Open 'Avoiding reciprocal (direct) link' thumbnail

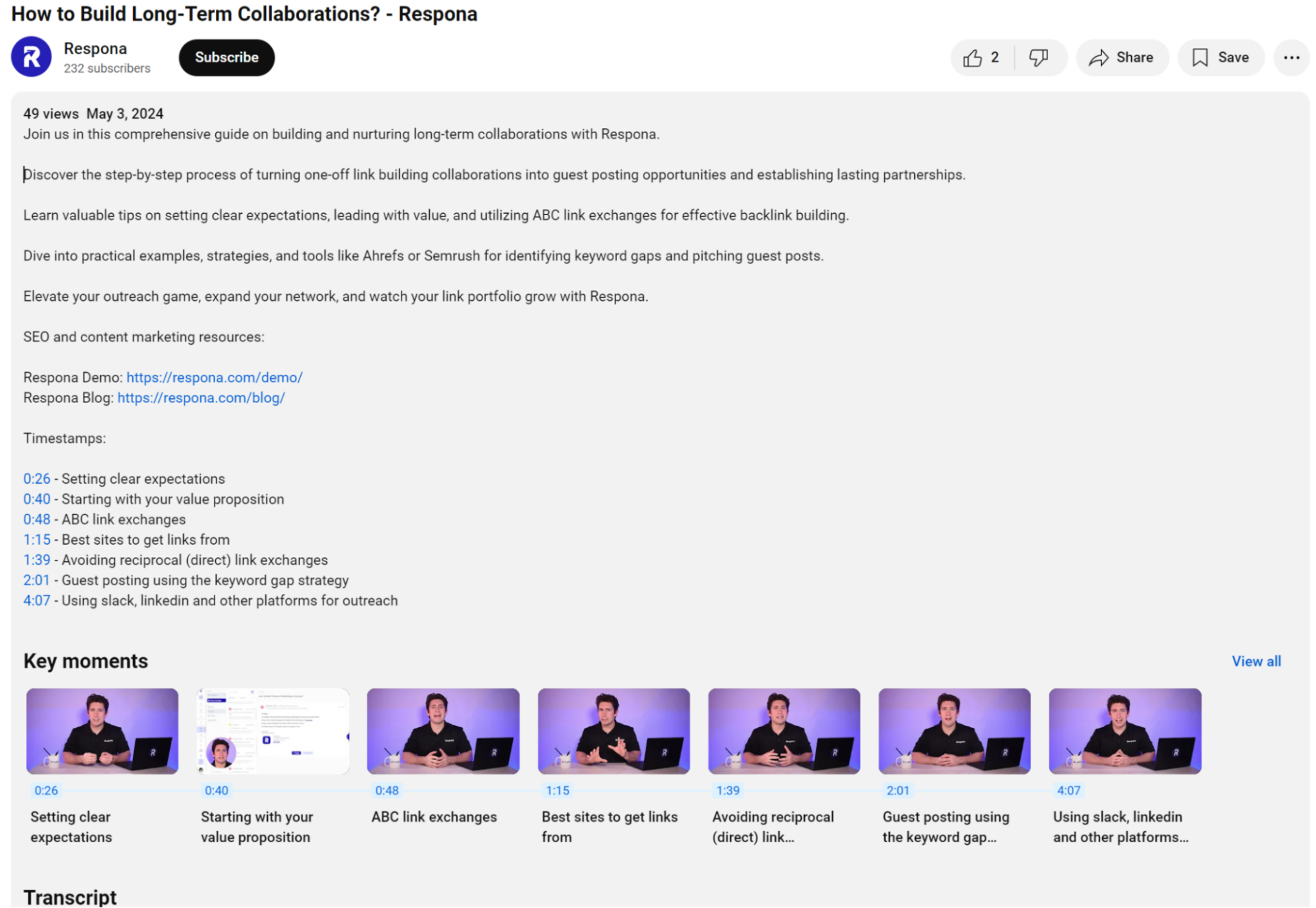point(784,731)
